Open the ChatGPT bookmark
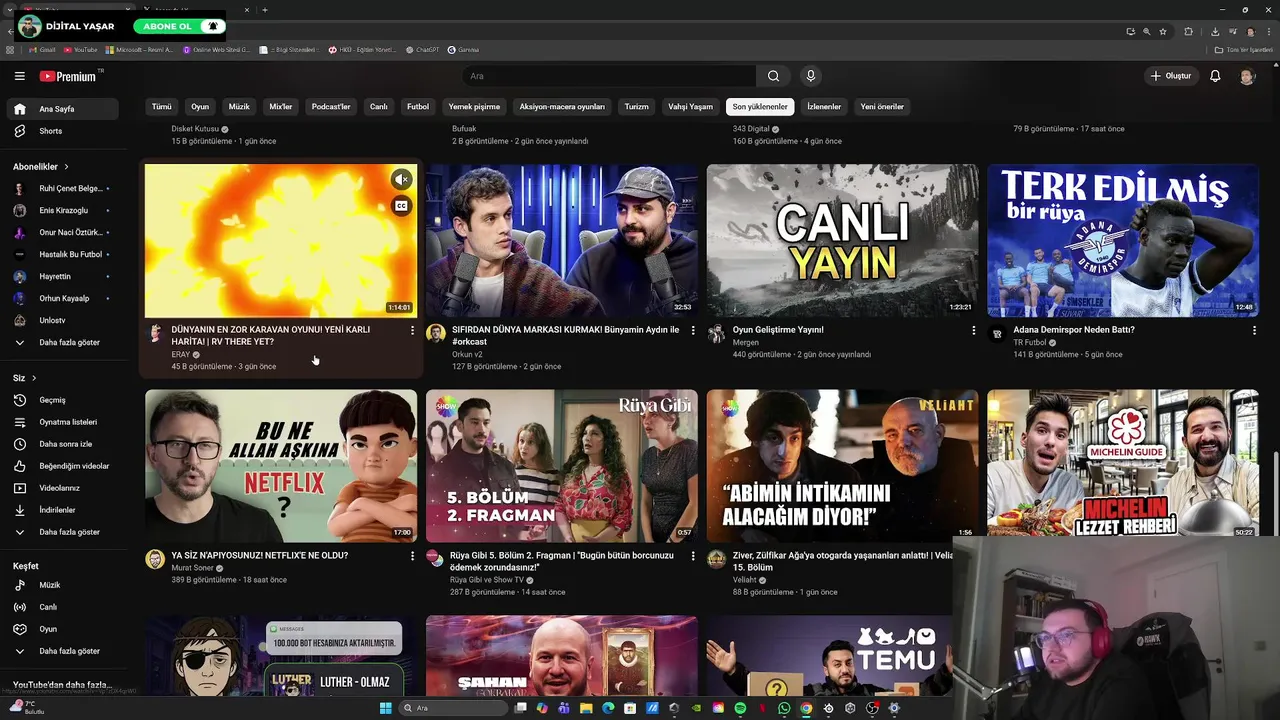 [x=422, y=49]
